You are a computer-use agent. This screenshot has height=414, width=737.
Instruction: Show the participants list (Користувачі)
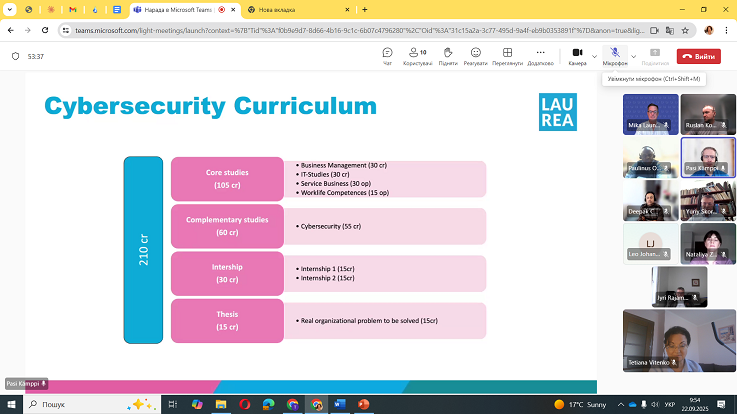pos(417,56)
